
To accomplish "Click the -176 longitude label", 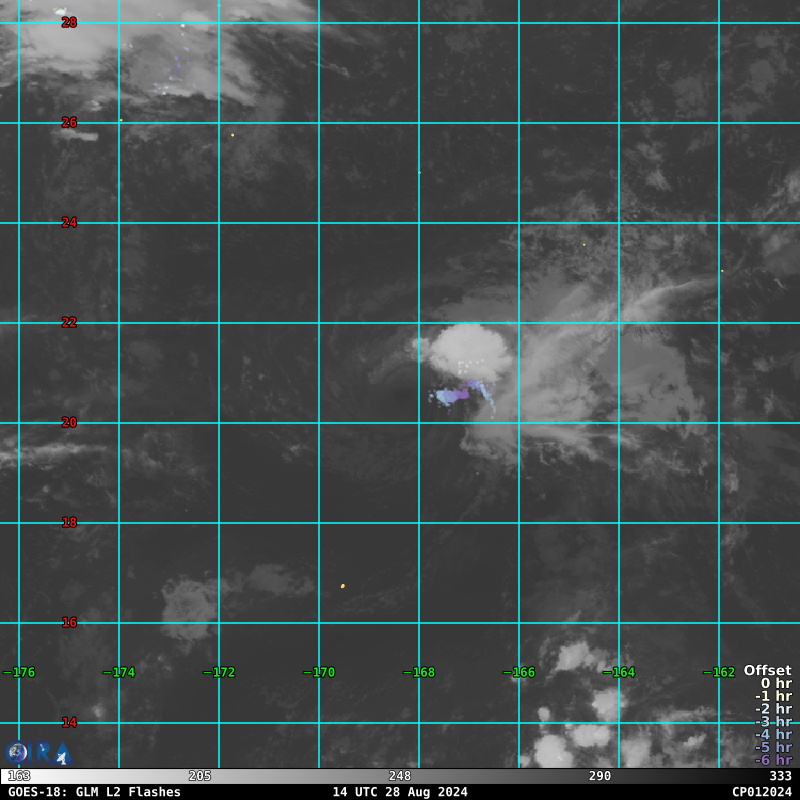I will 19,672.
